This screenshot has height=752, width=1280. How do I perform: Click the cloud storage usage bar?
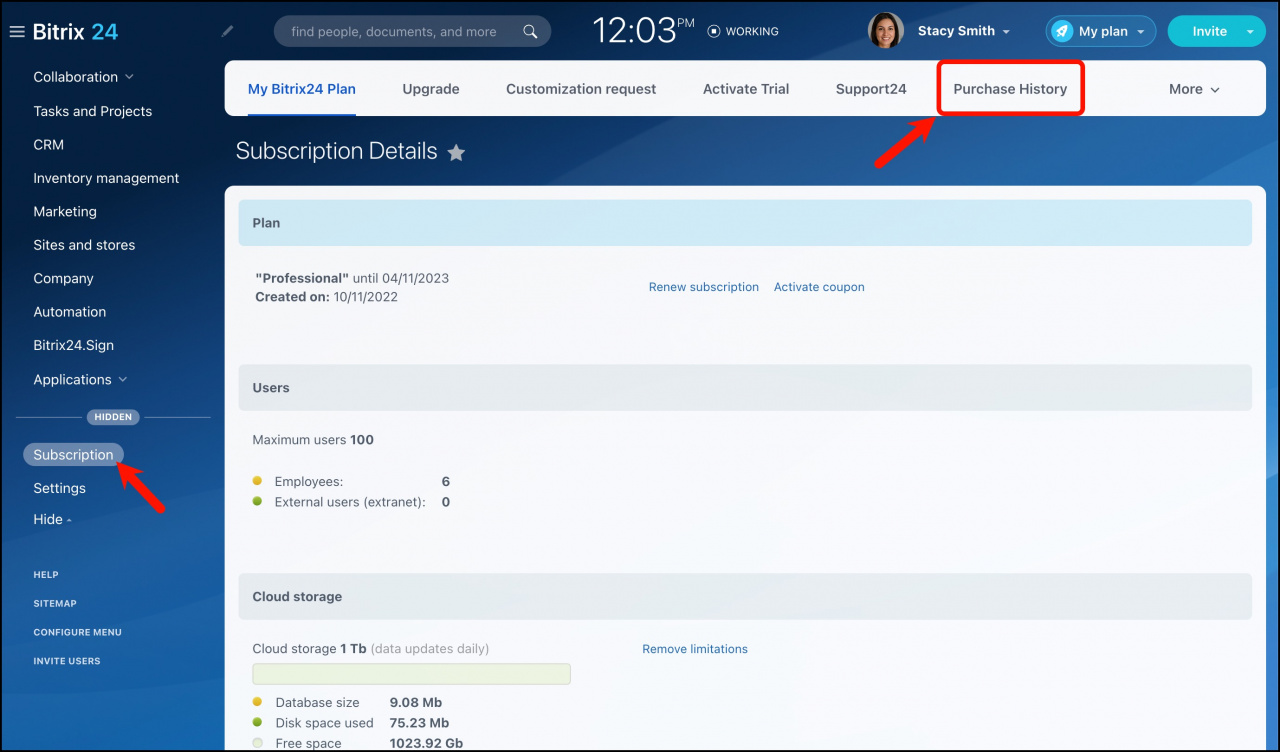pyautogui.click(x=411, y=674)
